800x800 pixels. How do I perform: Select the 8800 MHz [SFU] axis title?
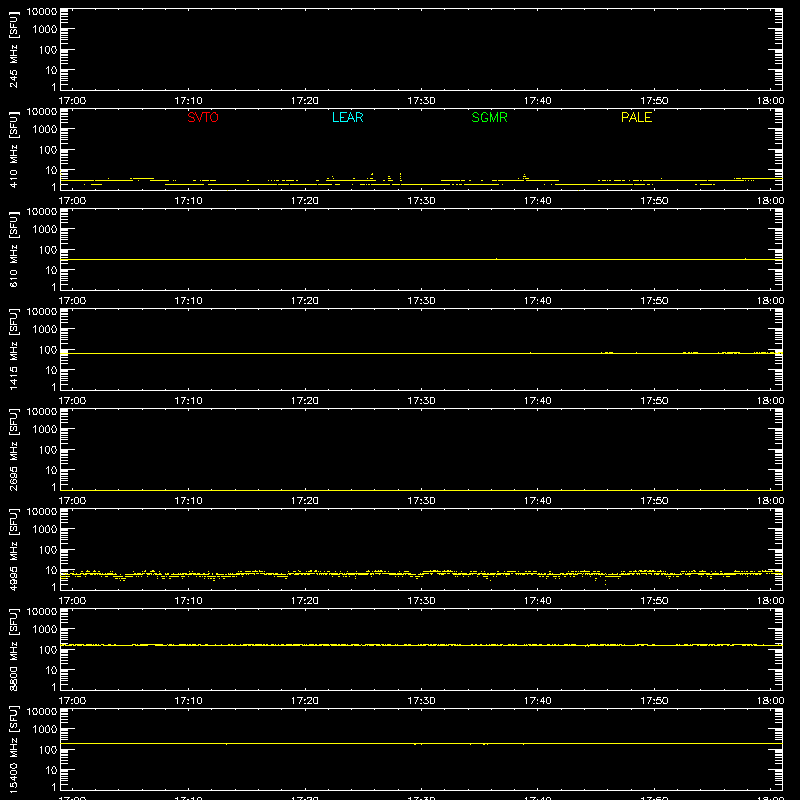click(14, 649)
